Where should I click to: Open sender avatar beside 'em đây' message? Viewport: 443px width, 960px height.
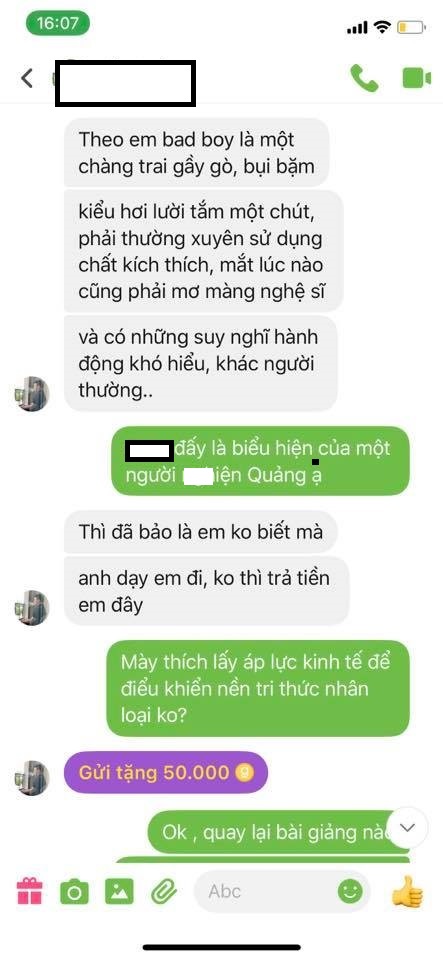click(32, 607)
